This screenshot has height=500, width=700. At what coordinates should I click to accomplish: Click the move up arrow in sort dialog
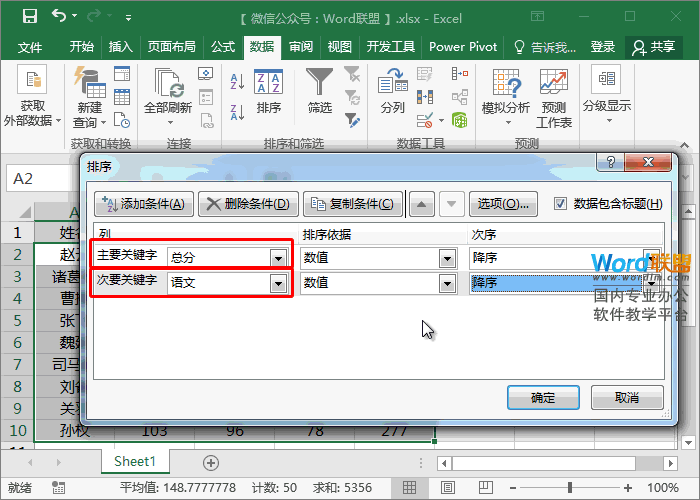click(x=422, y=204)
